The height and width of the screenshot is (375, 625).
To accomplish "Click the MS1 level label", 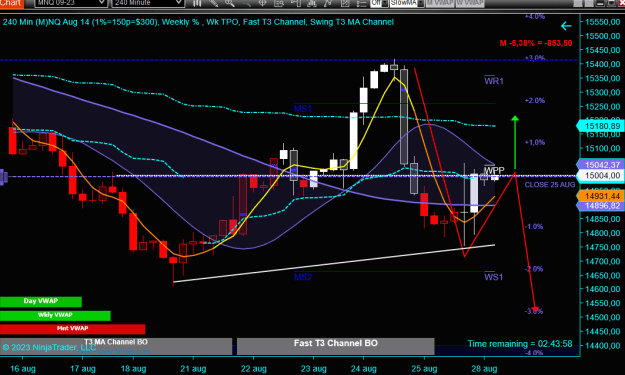I will (303, 108).
